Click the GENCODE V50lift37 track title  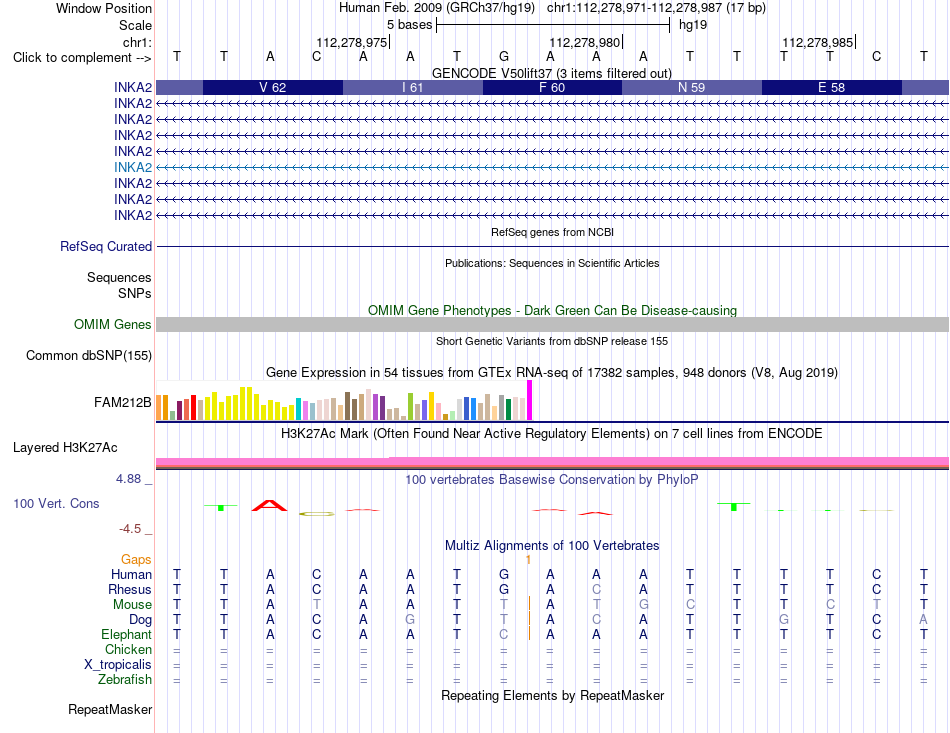click(552, 73)
